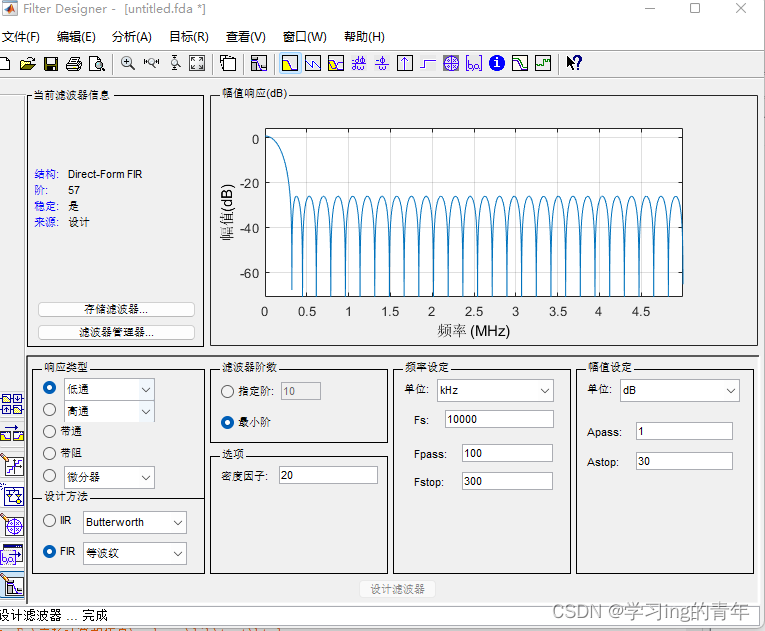Screen dimensions: 765x631
Task: Click the Fs sampling frequency field
Action: tap(499, 419)
